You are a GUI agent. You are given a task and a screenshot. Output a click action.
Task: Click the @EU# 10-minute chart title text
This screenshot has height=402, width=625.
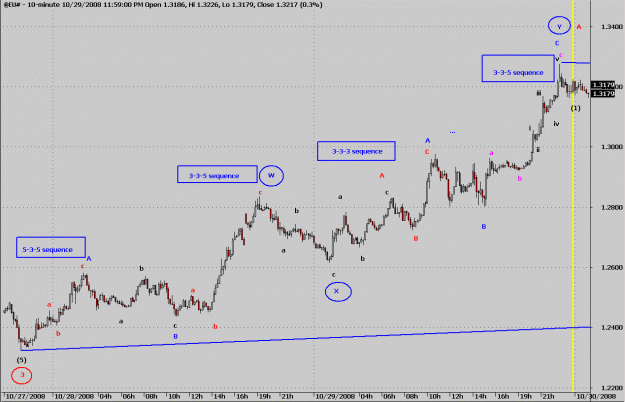163,5
